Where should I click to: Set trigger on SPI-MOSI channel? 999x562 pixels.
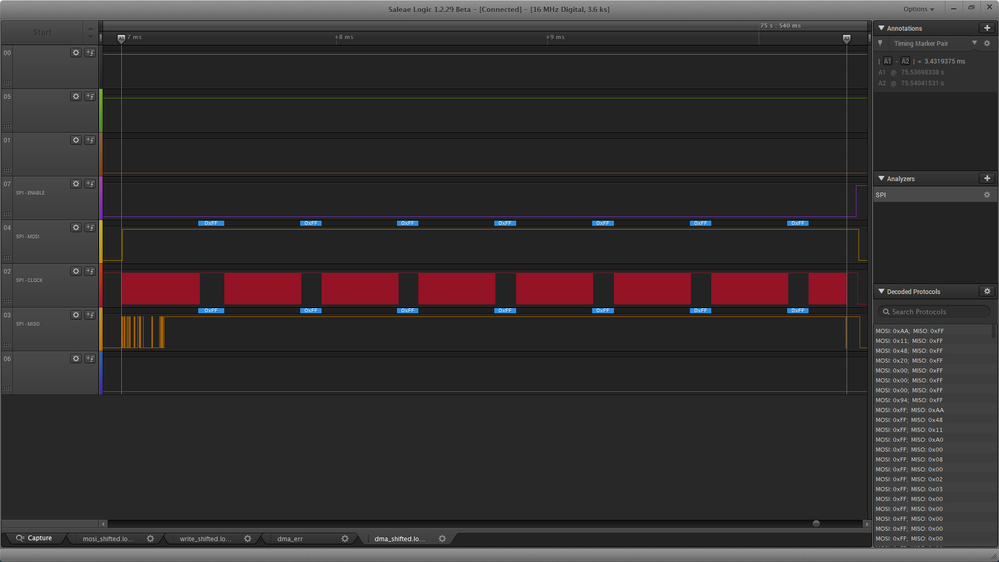click(90, 227)
